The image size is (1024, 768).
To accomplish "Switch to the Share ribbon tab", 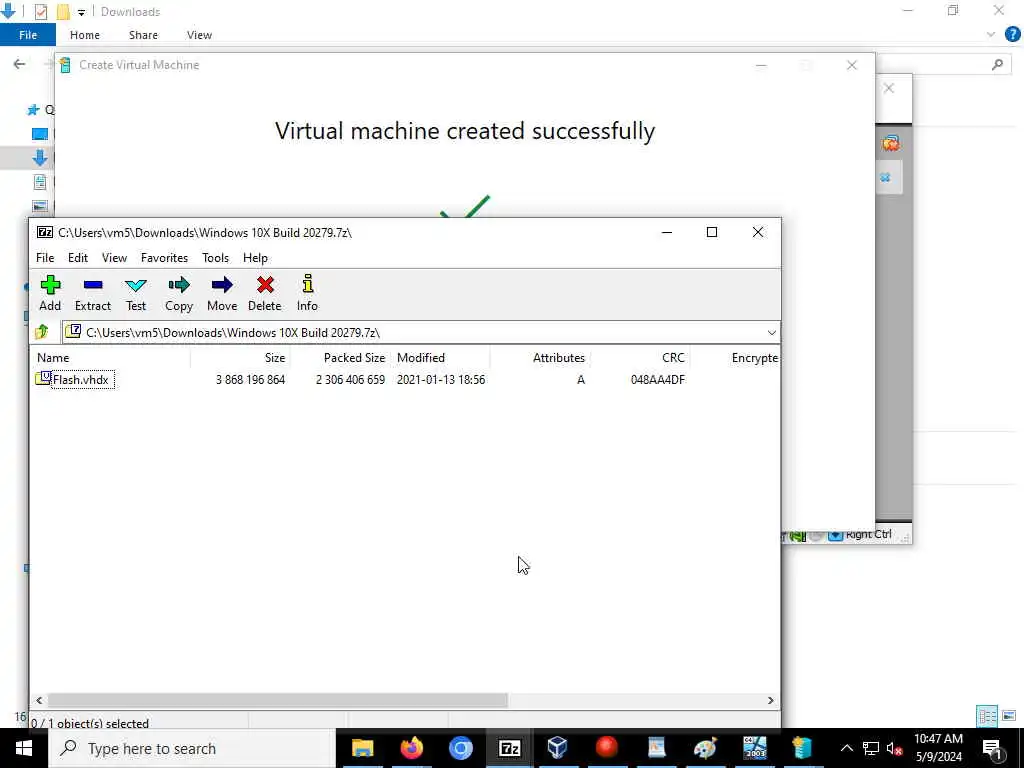I will coord(143,35).
